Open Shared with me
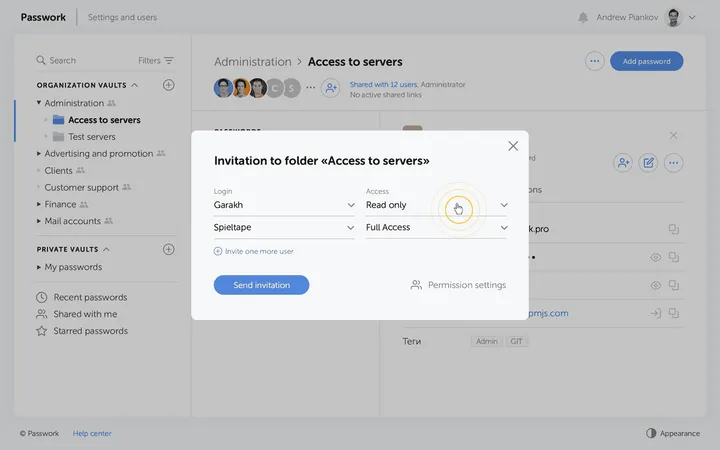 (85, 314)
